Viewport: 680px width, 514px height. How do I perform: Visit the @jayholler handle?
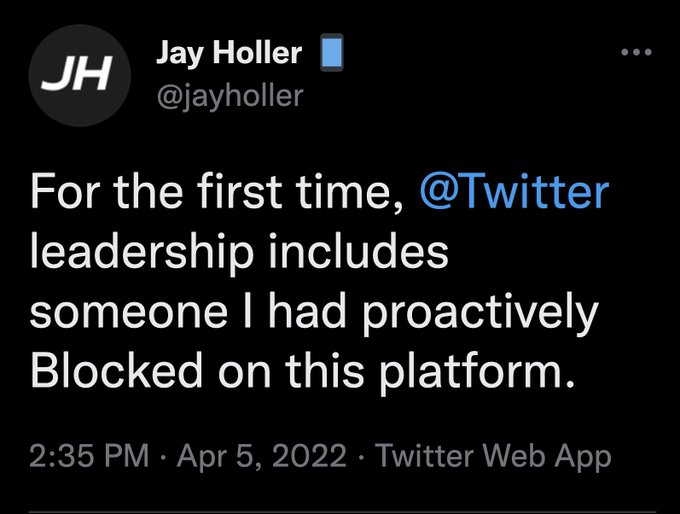228,96
